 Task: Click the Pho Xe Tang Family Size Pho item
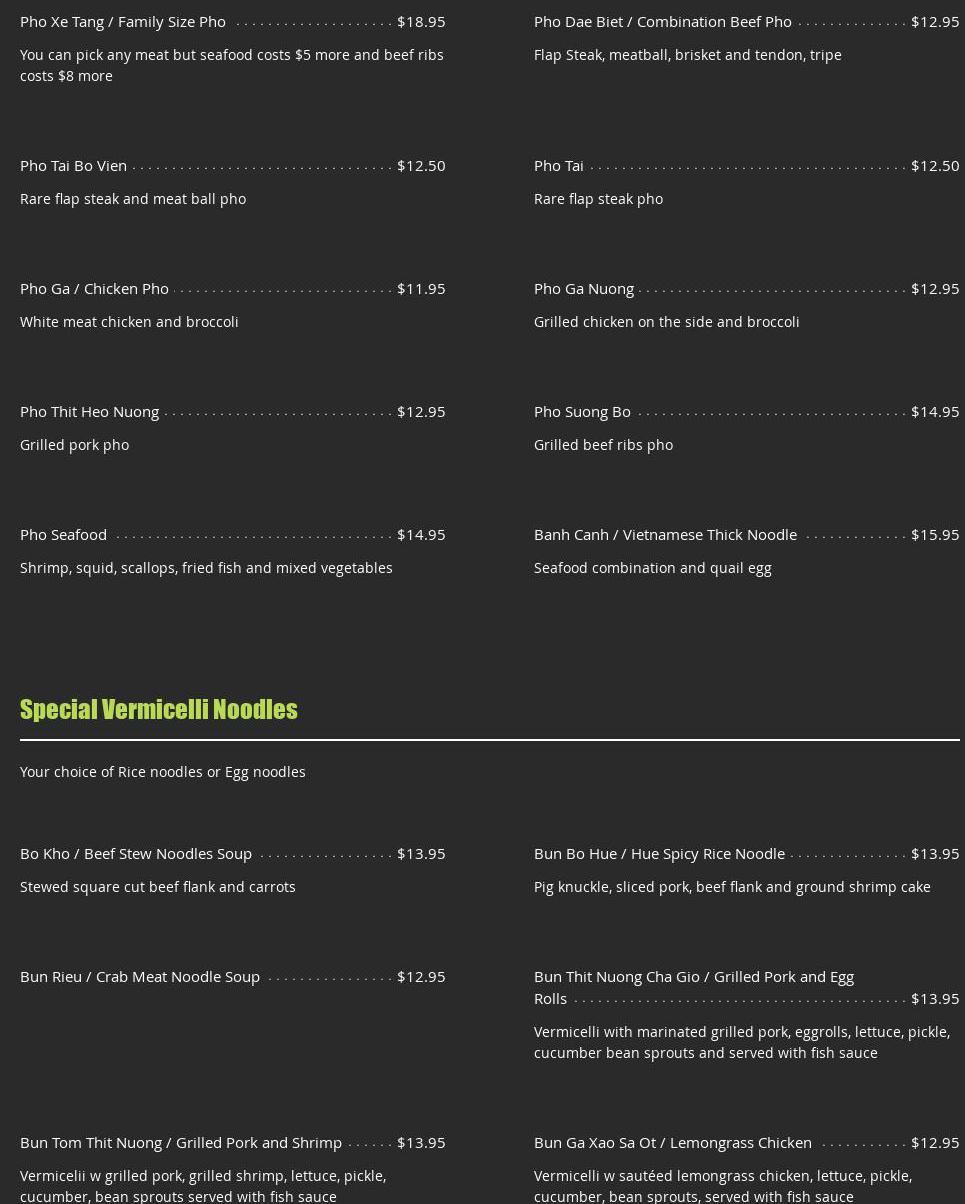click(x=123, y=21)
